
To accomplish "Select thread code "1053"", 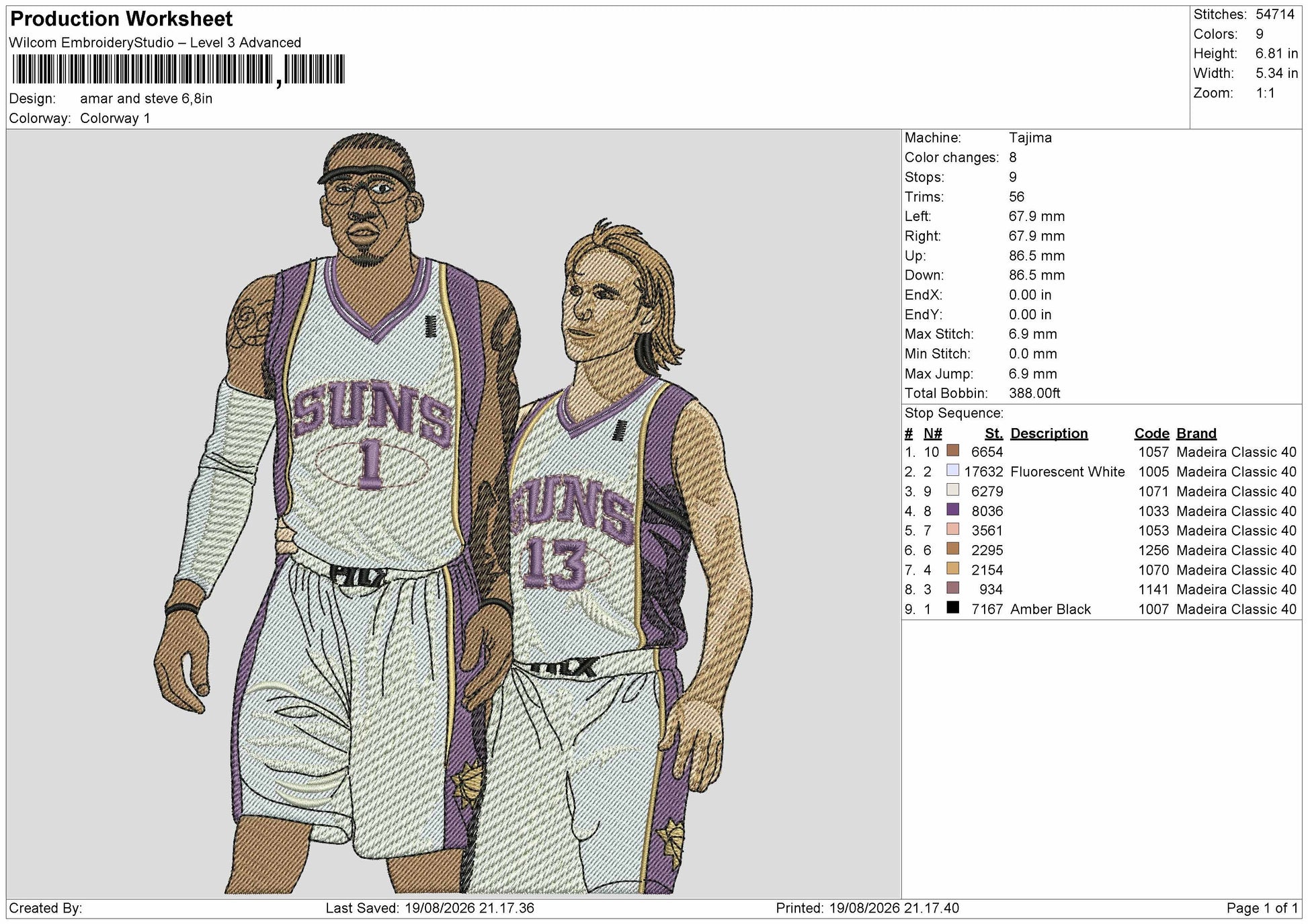I will click(1153, 531).
